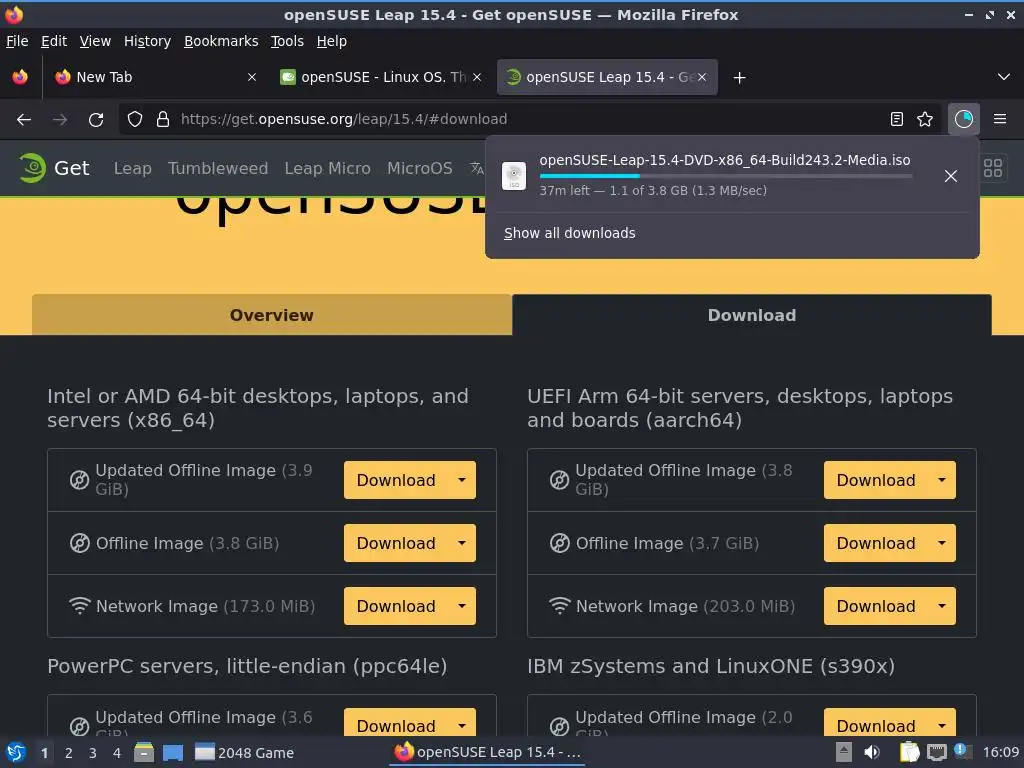Image resolution: width=1024 pixels, height=768 pixels.
Task: Toggle the downloads panel toolbar icon
Action: (x=963, y=119)
